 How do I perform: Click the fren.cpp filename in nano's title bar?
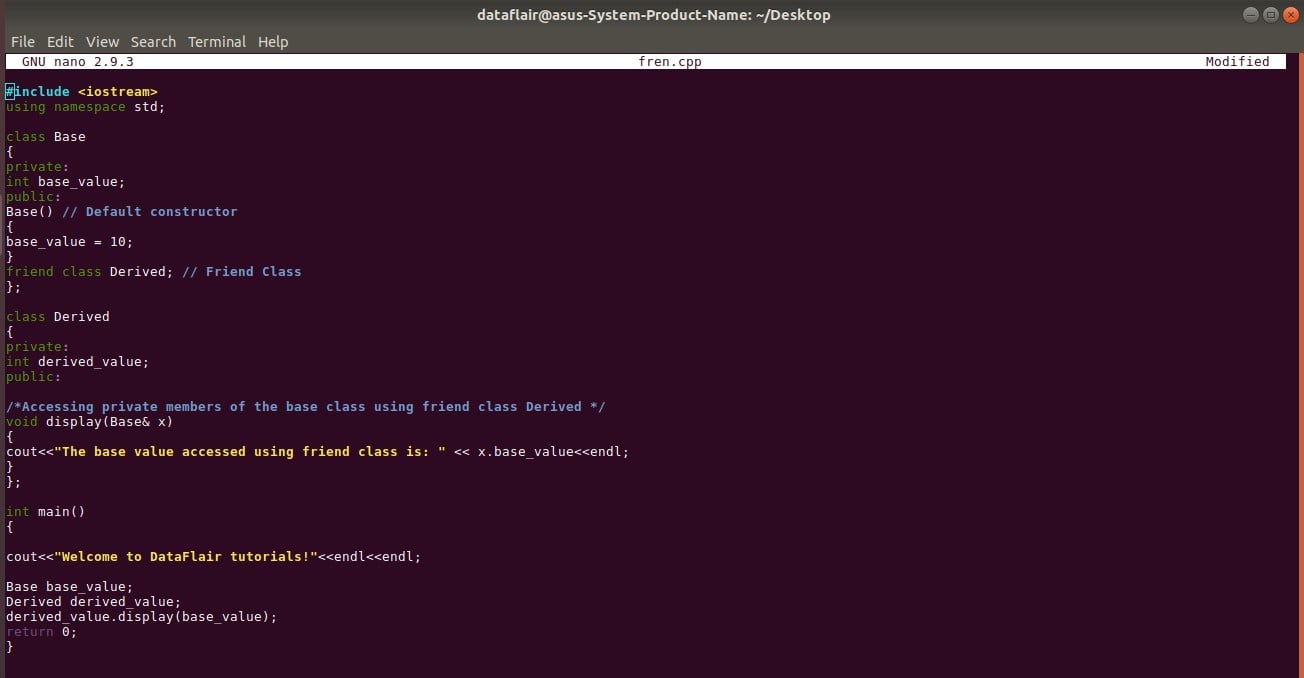tap(670, 61)
